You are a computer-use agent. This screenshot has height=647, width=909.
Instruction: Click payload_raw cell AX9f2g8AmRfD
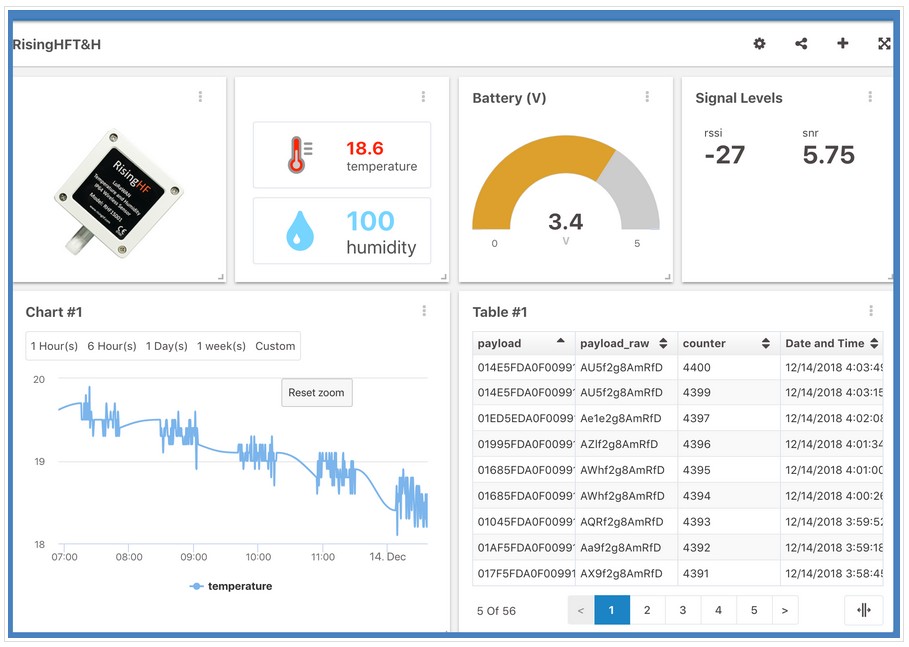point(621,573)
